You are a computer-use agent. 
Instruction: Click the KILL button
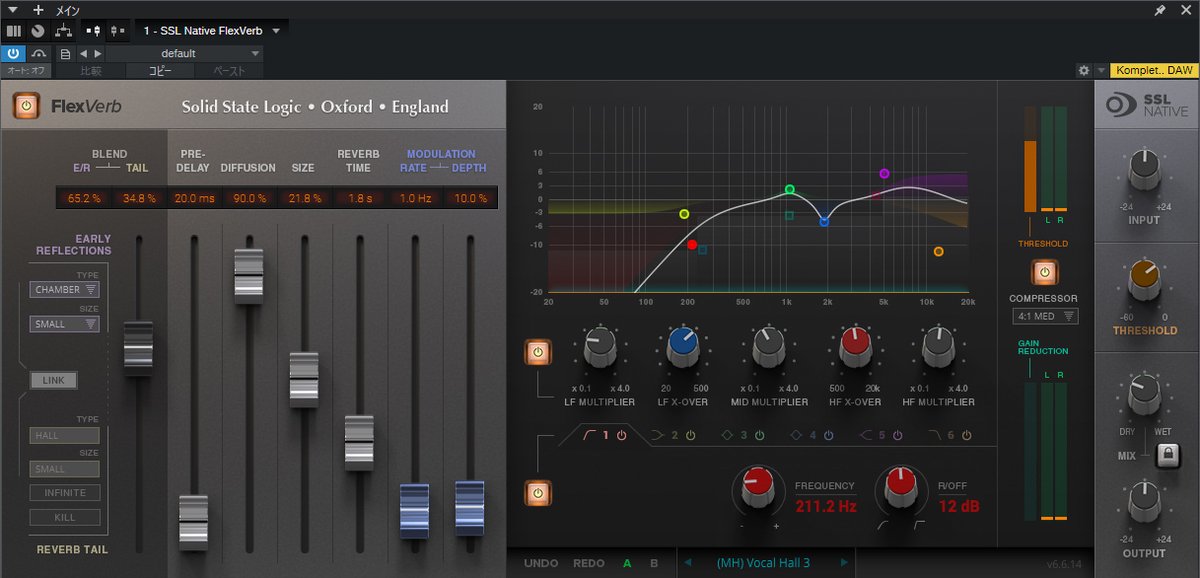(x=65, y=517)
